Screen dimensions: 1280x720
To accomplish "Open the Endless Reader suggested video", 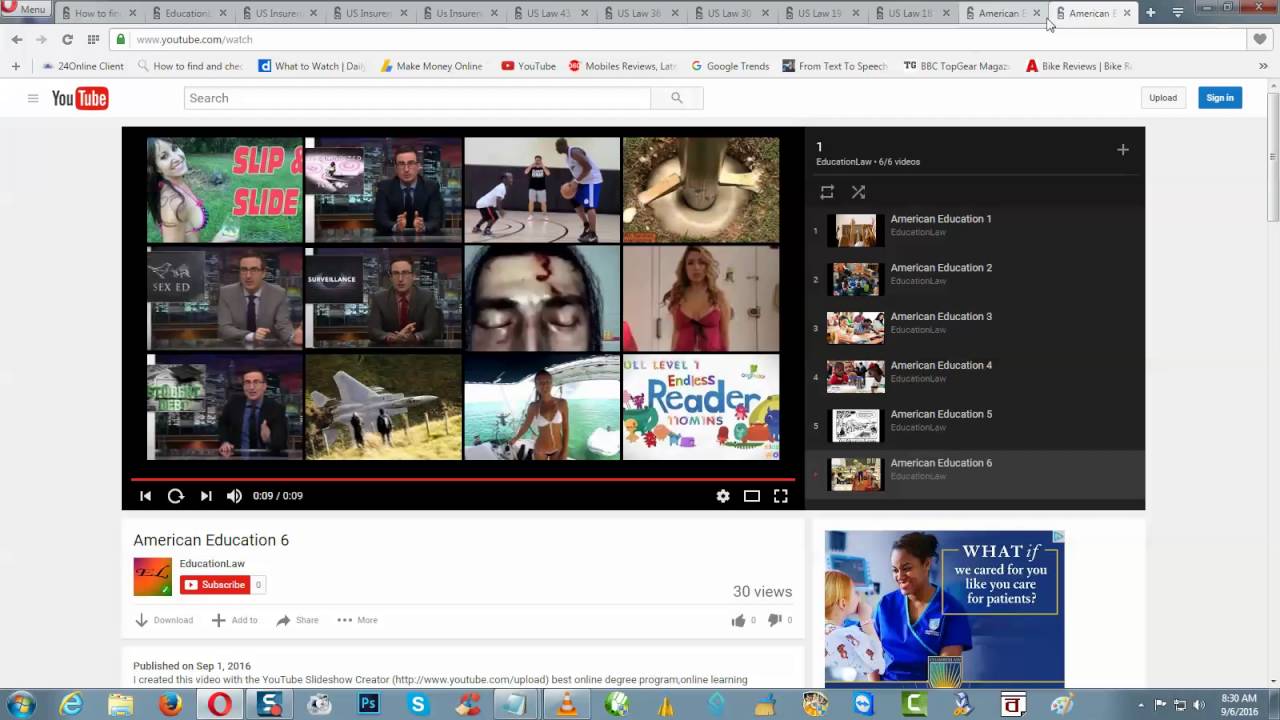I will point(701,407).
